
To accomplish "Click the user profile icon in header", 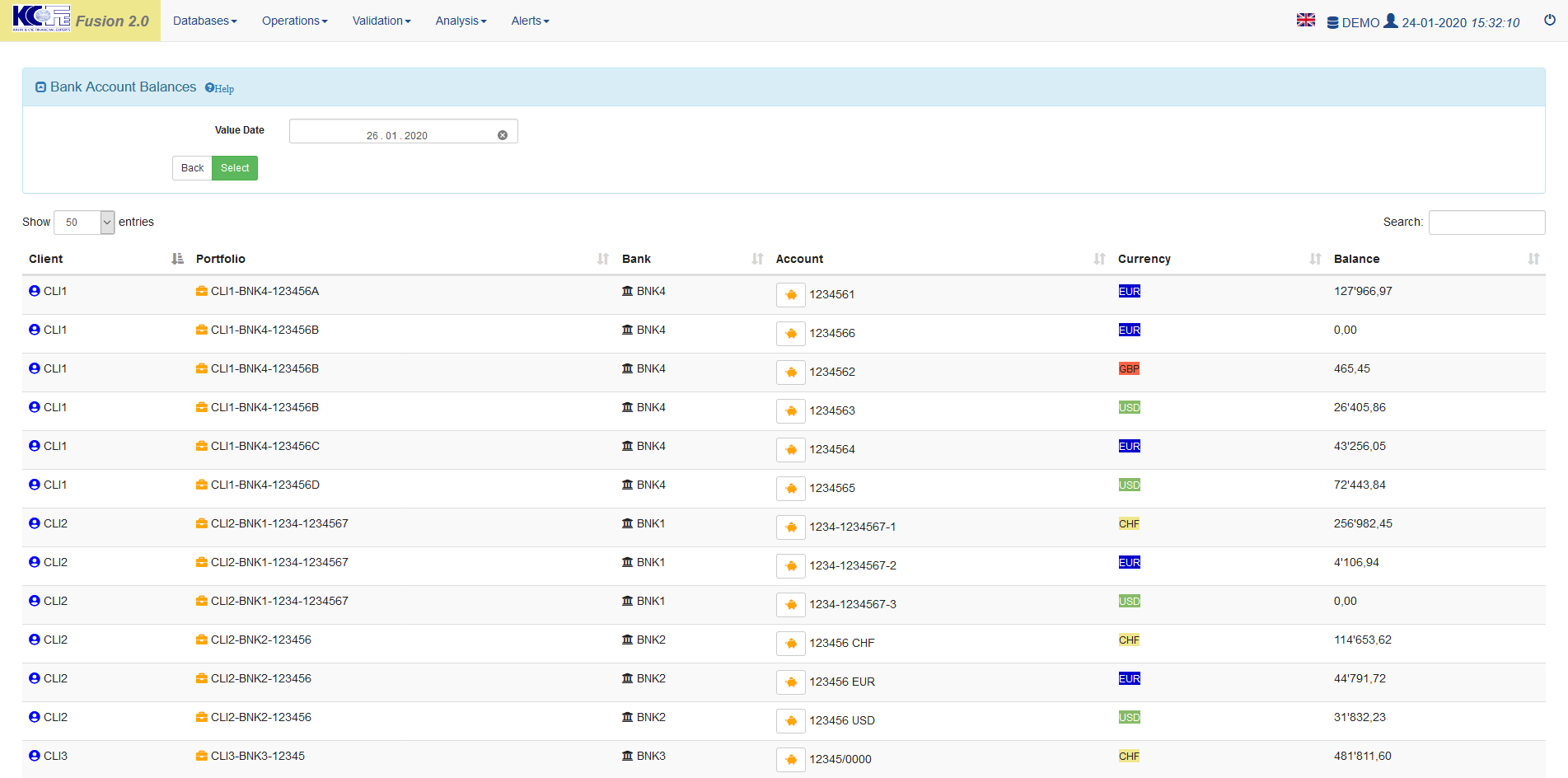I will click(x=1390, y=21).
